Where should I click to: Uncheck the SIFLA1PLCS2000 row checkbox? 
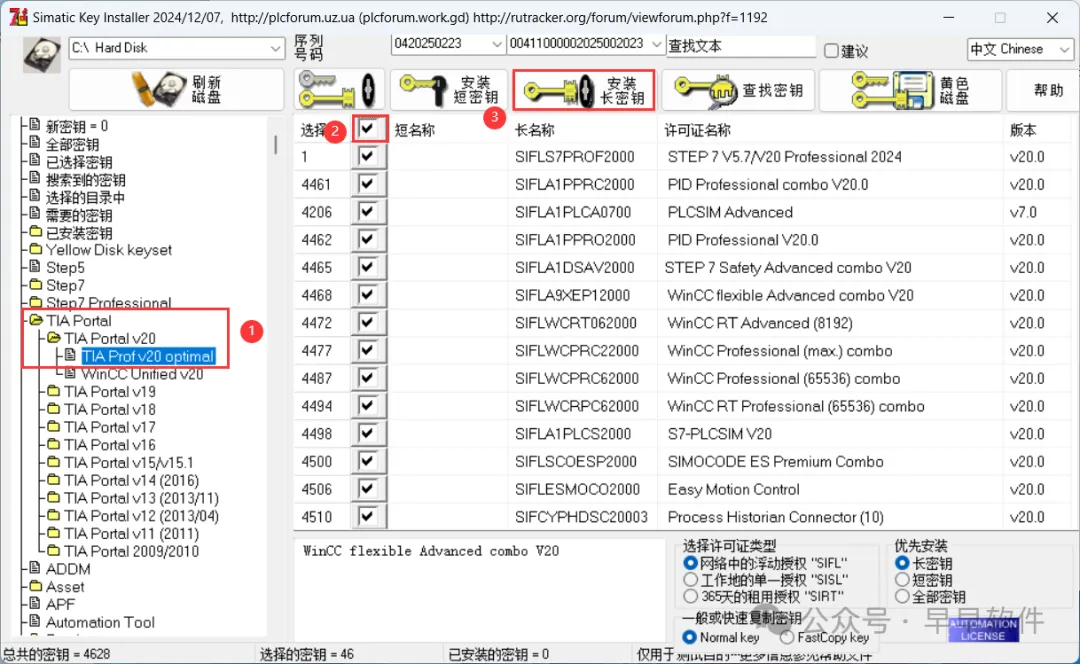[x=367, y=433]
